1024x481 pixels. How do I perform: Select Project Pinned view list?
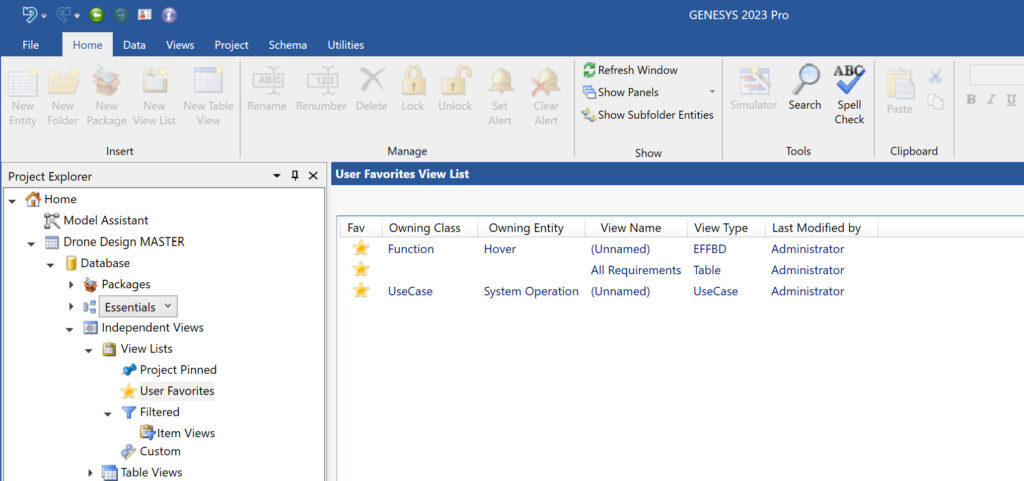click(177, 370)
